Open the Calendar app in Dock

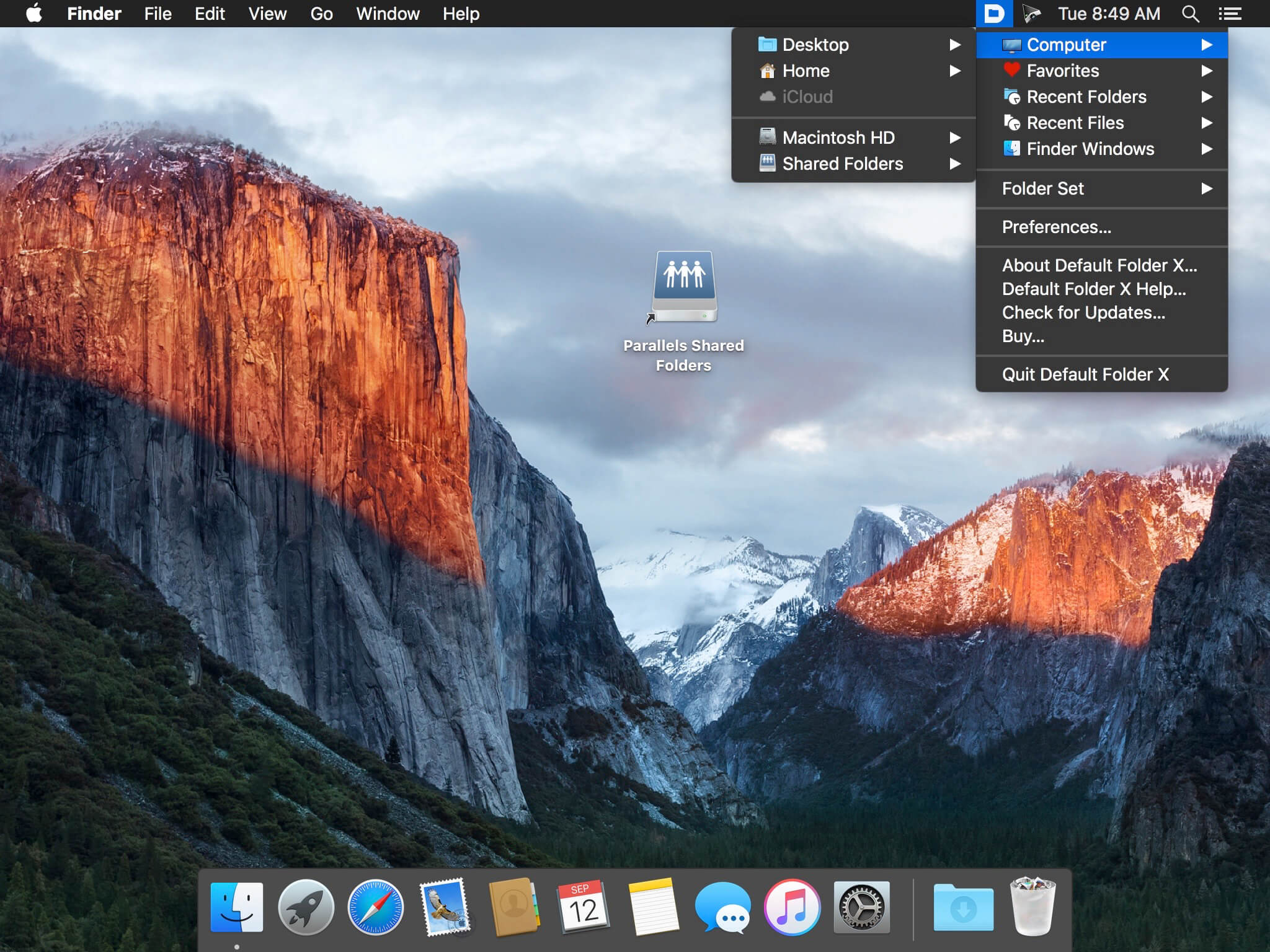point(584,907)
